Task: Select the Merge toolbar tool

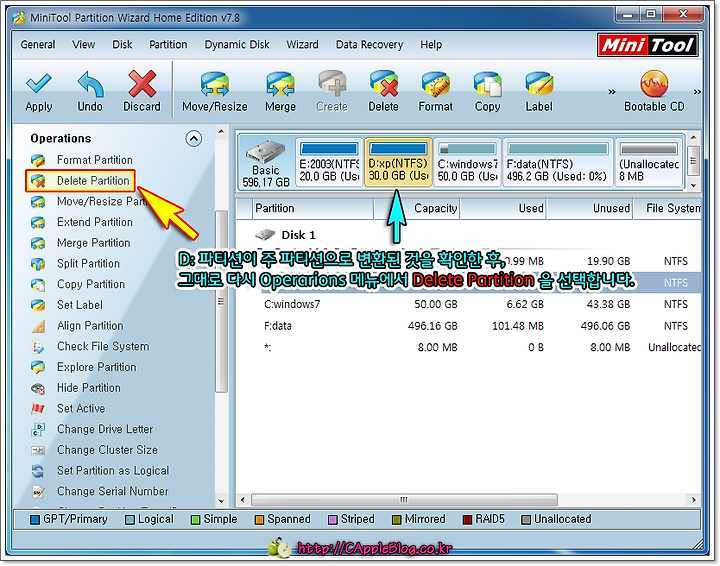Action: point(281,92)
